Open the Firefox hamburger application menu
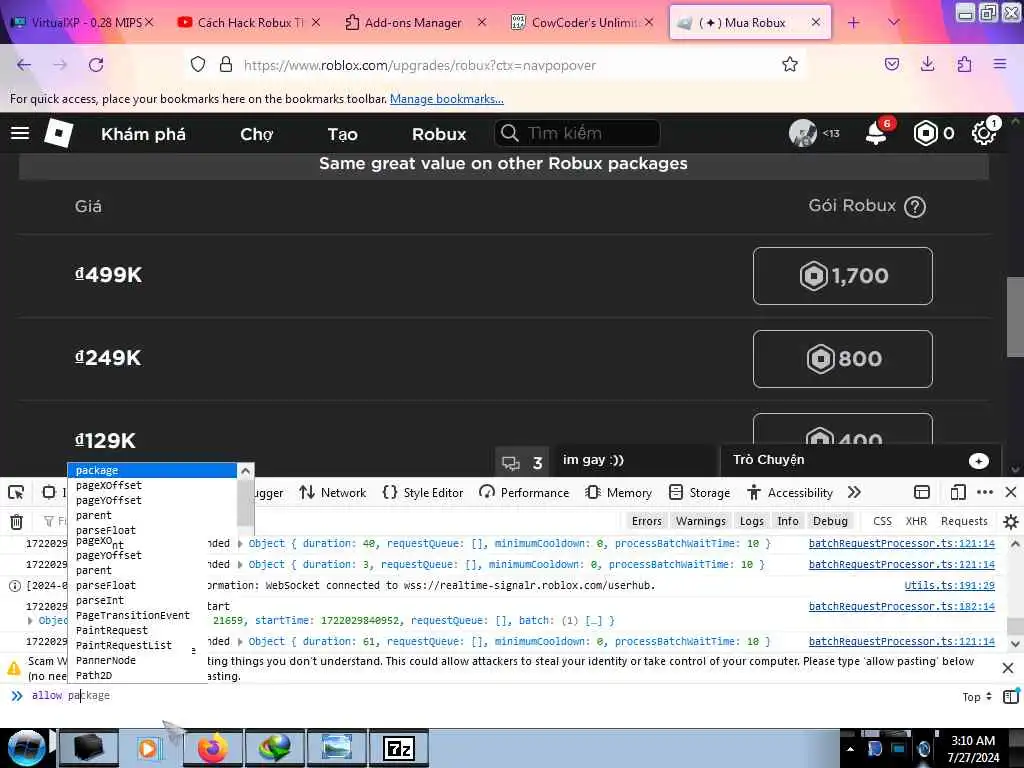 [x=1000, y=64]
